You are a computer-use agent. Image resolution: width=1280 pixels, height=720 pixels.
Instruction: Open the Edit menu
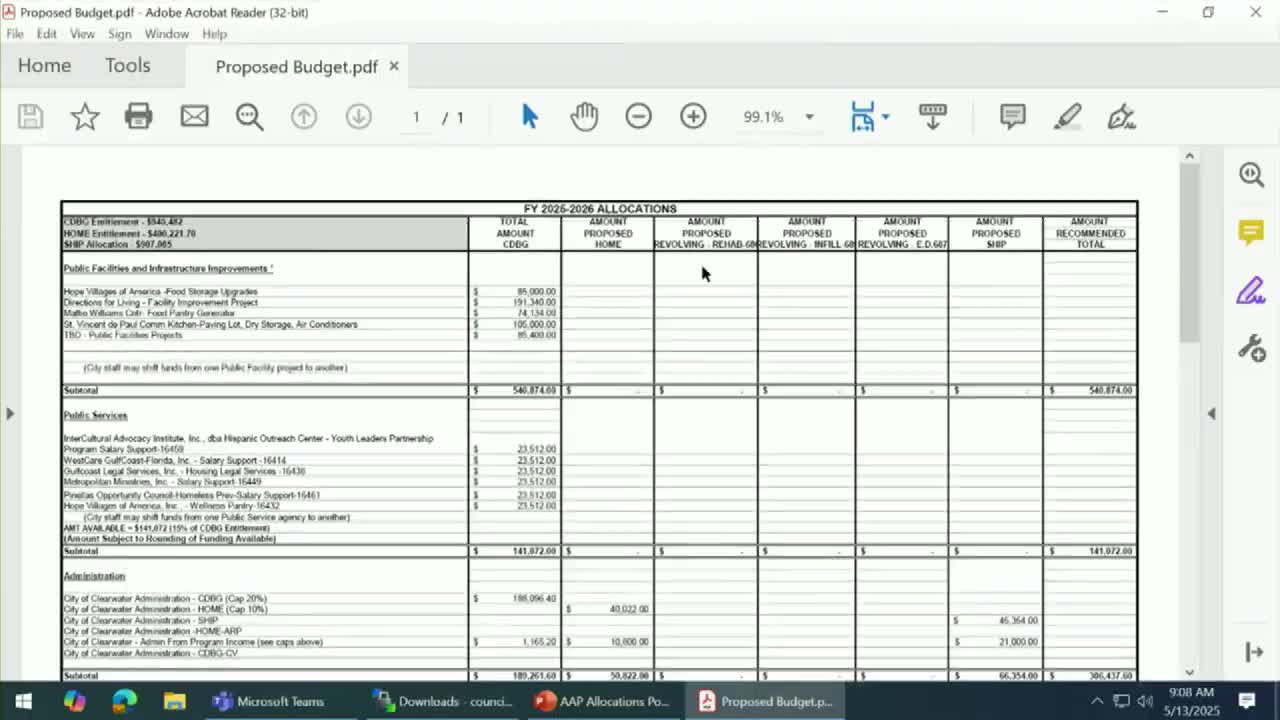click(x=46, y=34)
